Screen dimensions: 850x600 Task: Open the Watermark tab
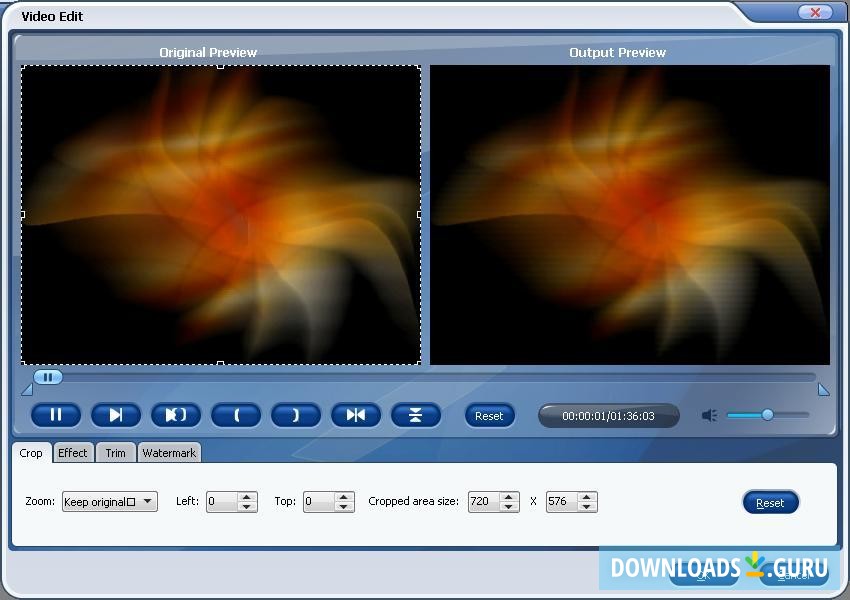(x=169, y=453)
